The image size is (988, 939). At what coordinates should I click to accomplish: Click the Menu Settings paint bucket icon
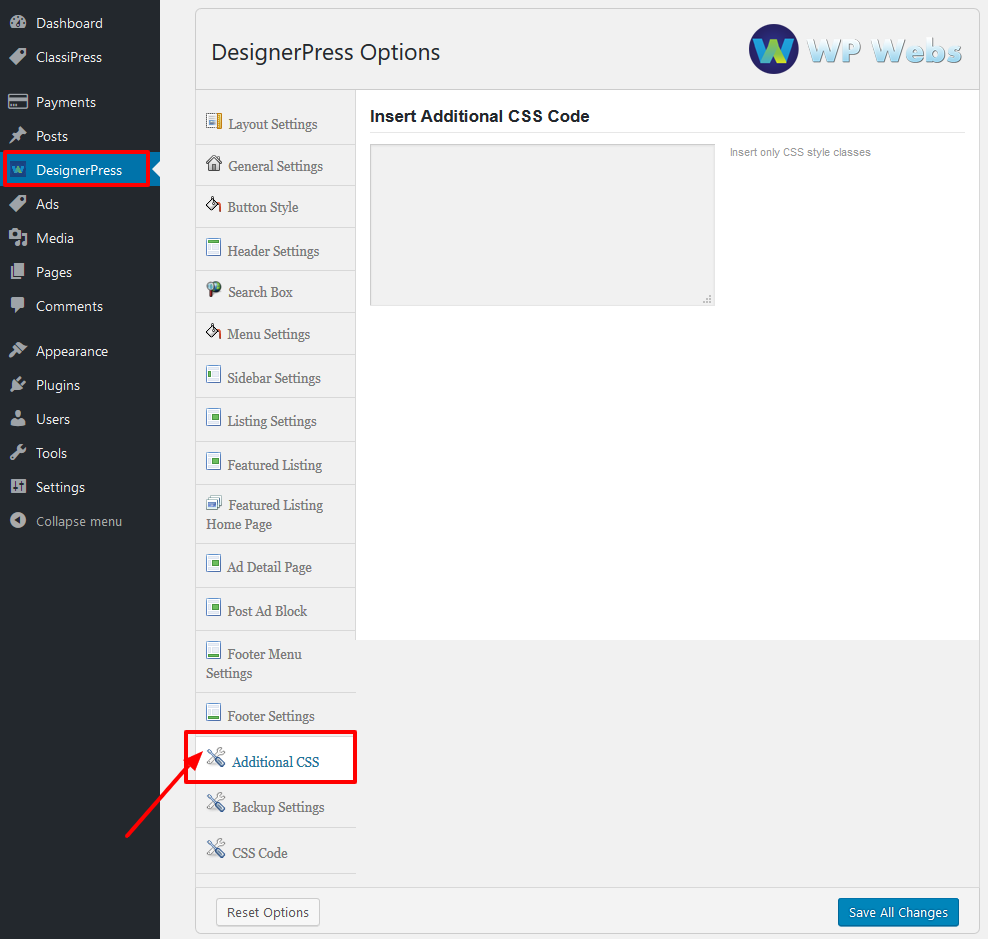click(x=214, y=331)
